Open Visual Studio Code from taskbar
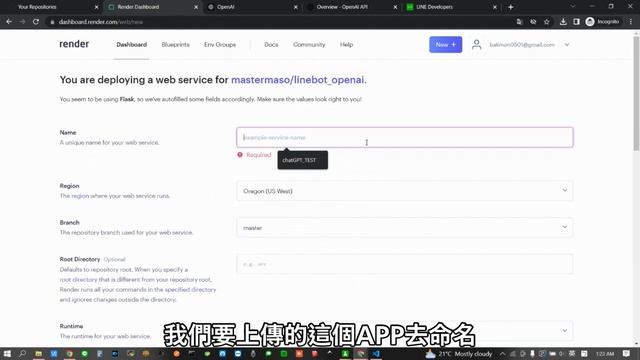 (x=376, y=353)
